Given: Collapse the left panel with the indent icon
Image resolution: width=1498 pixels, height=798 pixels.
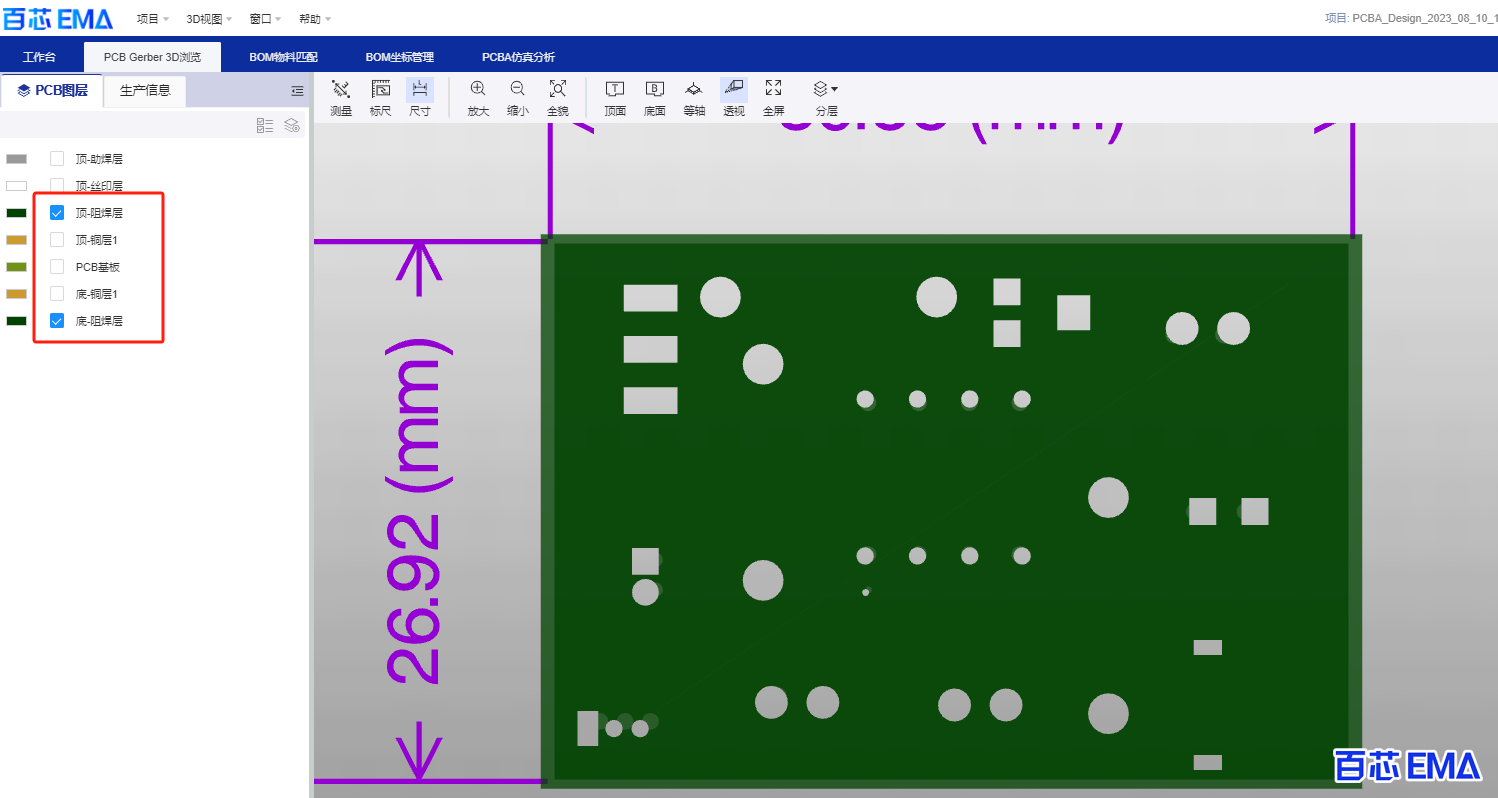Looking at the screenshot, I should (297, 91).
